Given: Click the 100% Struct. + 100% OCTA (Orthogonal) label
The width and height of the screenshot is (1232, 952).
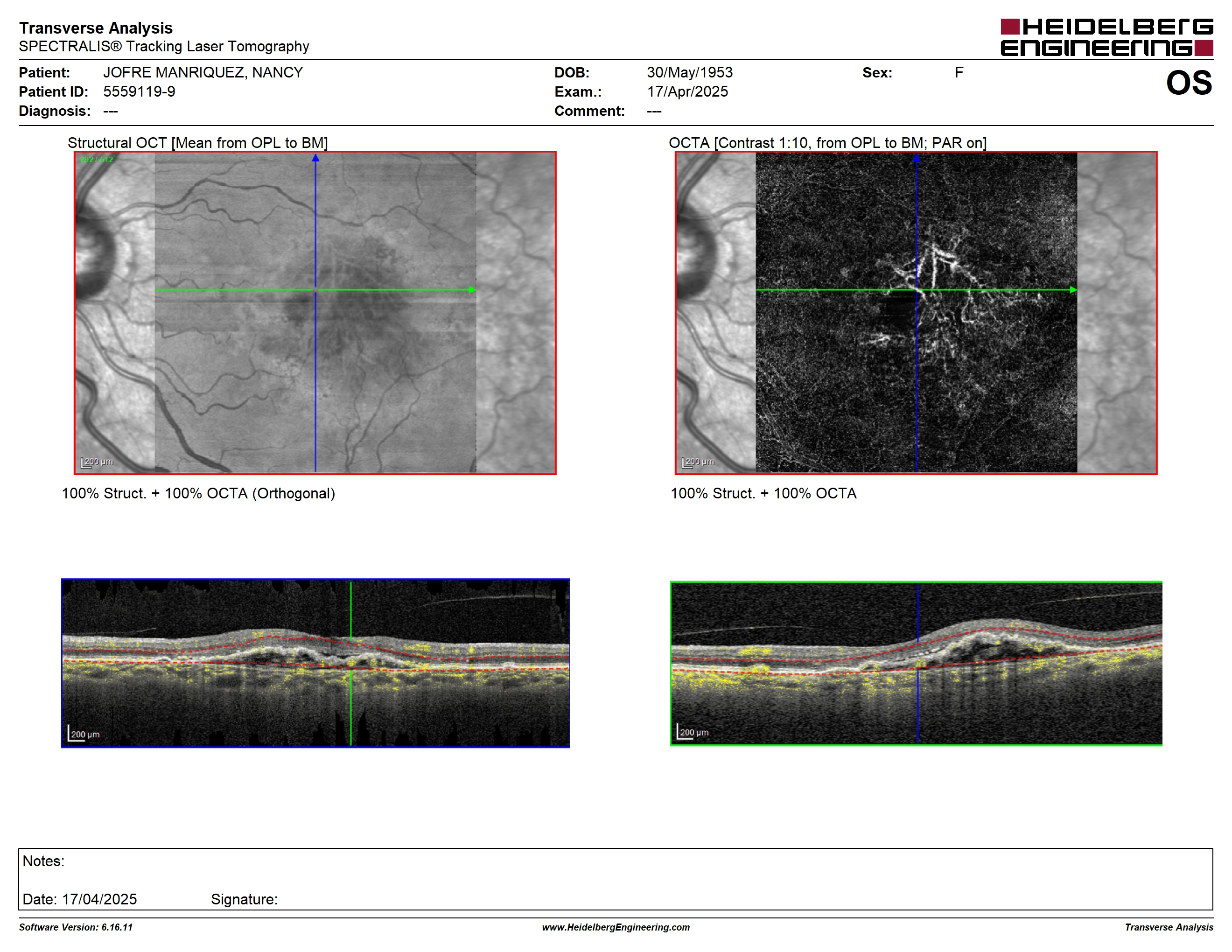Looking at the screenshot, I should pos(198,493).
